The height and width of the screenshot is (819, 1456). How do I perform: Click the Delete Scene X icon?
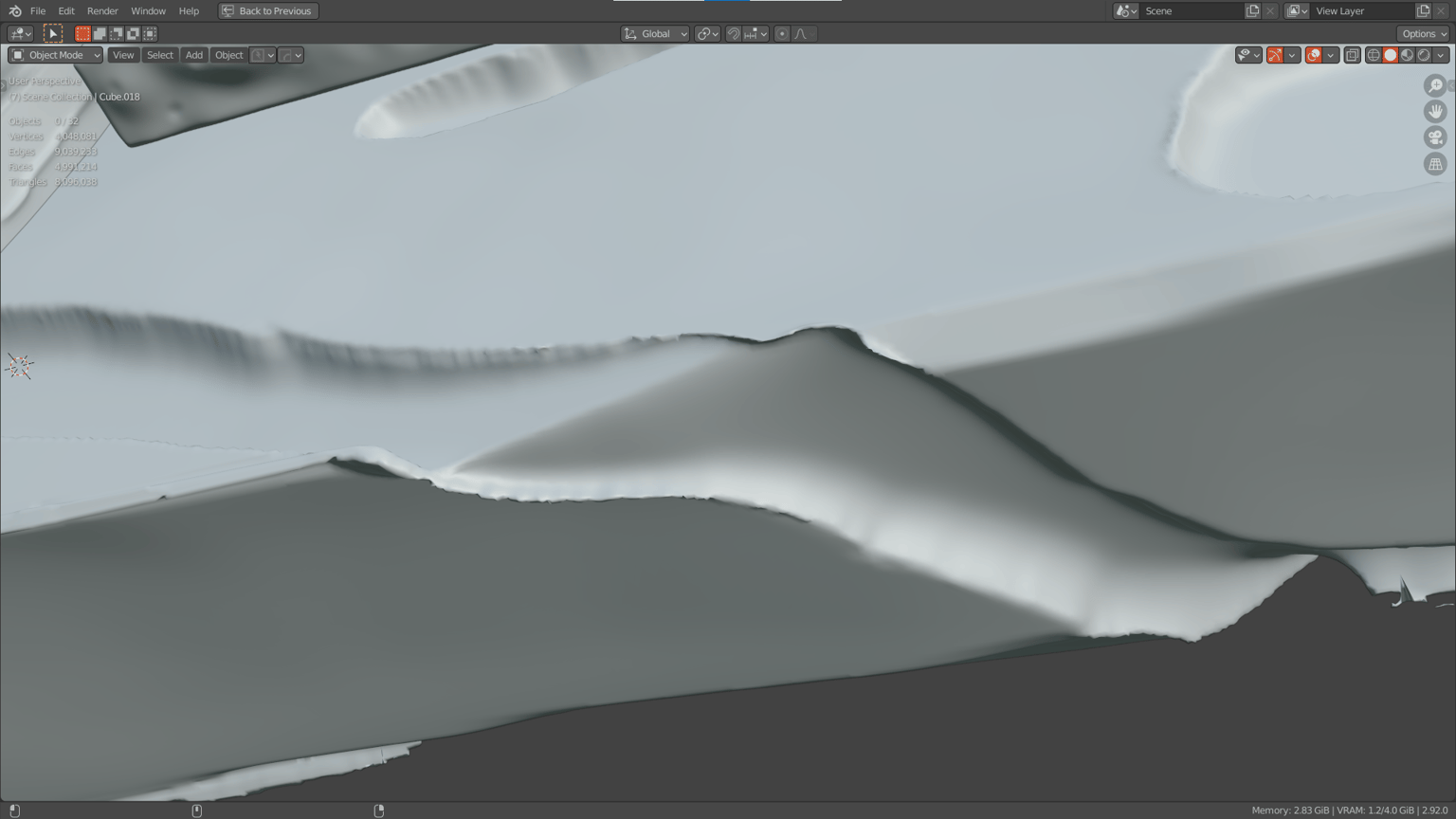click(1270, 10)
